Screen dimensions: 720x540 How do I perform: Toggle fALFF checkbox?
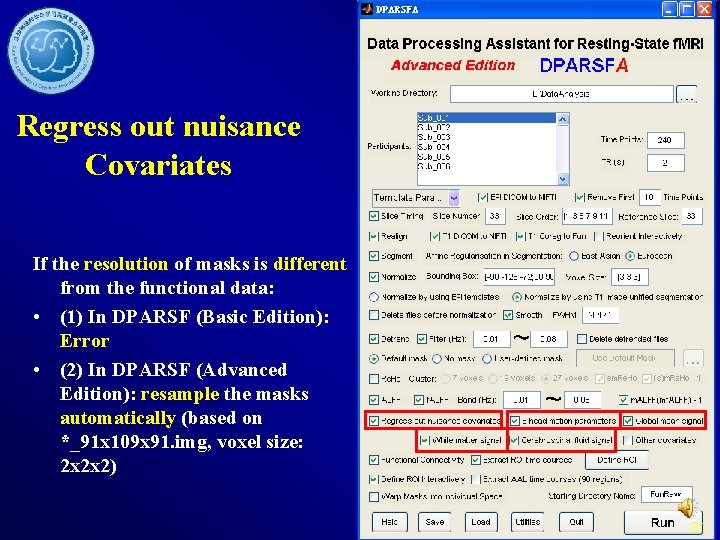[419, 400]
